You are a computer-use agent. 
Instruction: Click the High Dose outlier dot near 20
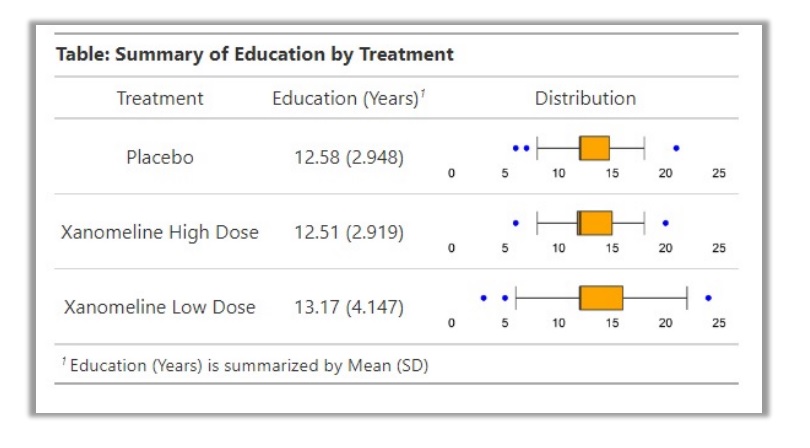click(665, 223)
